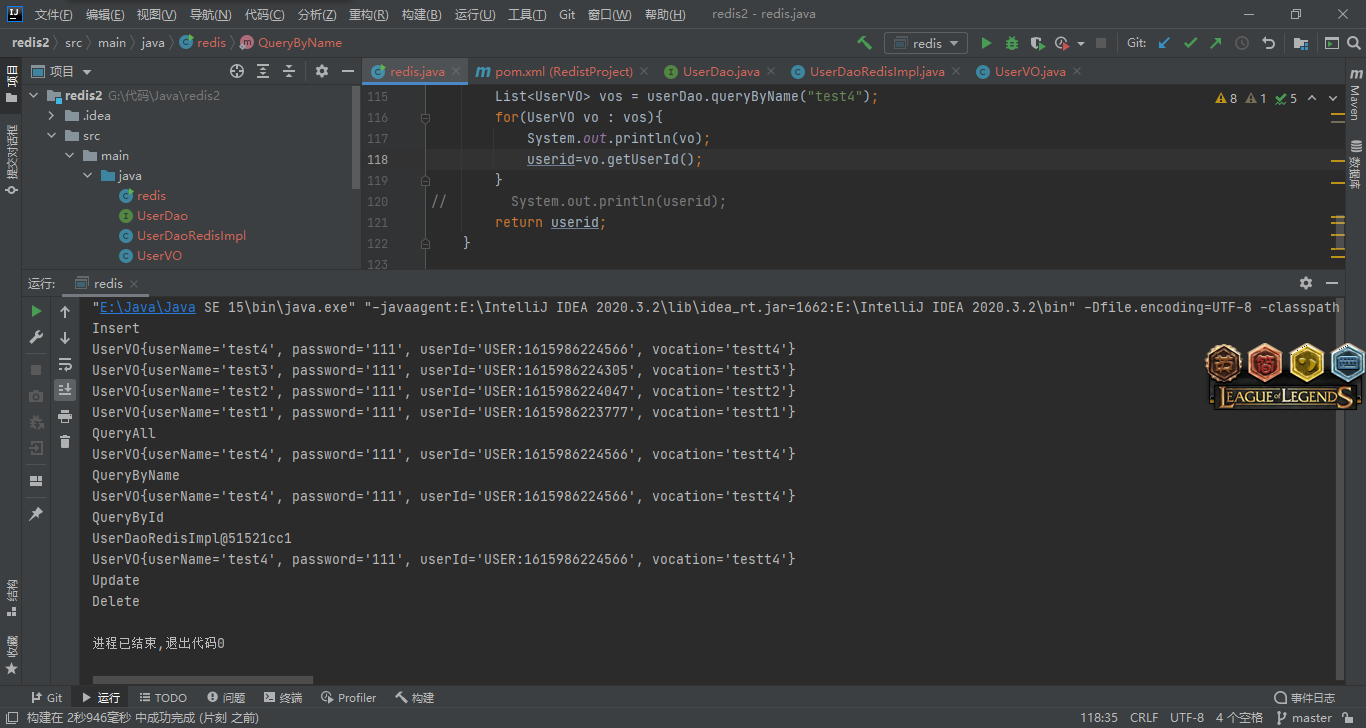Debug the redis configuration using the bug icon
This screenshot has height=728, width=1366.
1012,43
